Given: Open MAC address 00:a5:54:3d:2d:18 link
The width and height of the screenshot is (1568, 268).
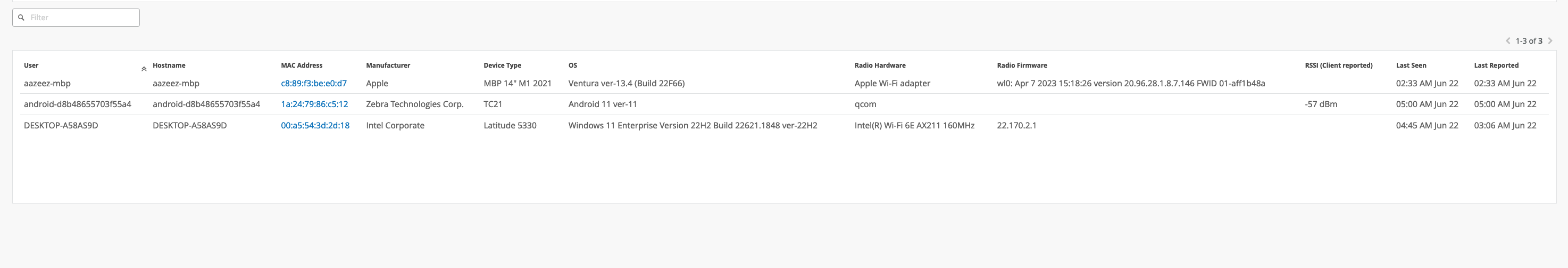Looking at the screenshot, I should pyautogui.click(x=315, y=125).
